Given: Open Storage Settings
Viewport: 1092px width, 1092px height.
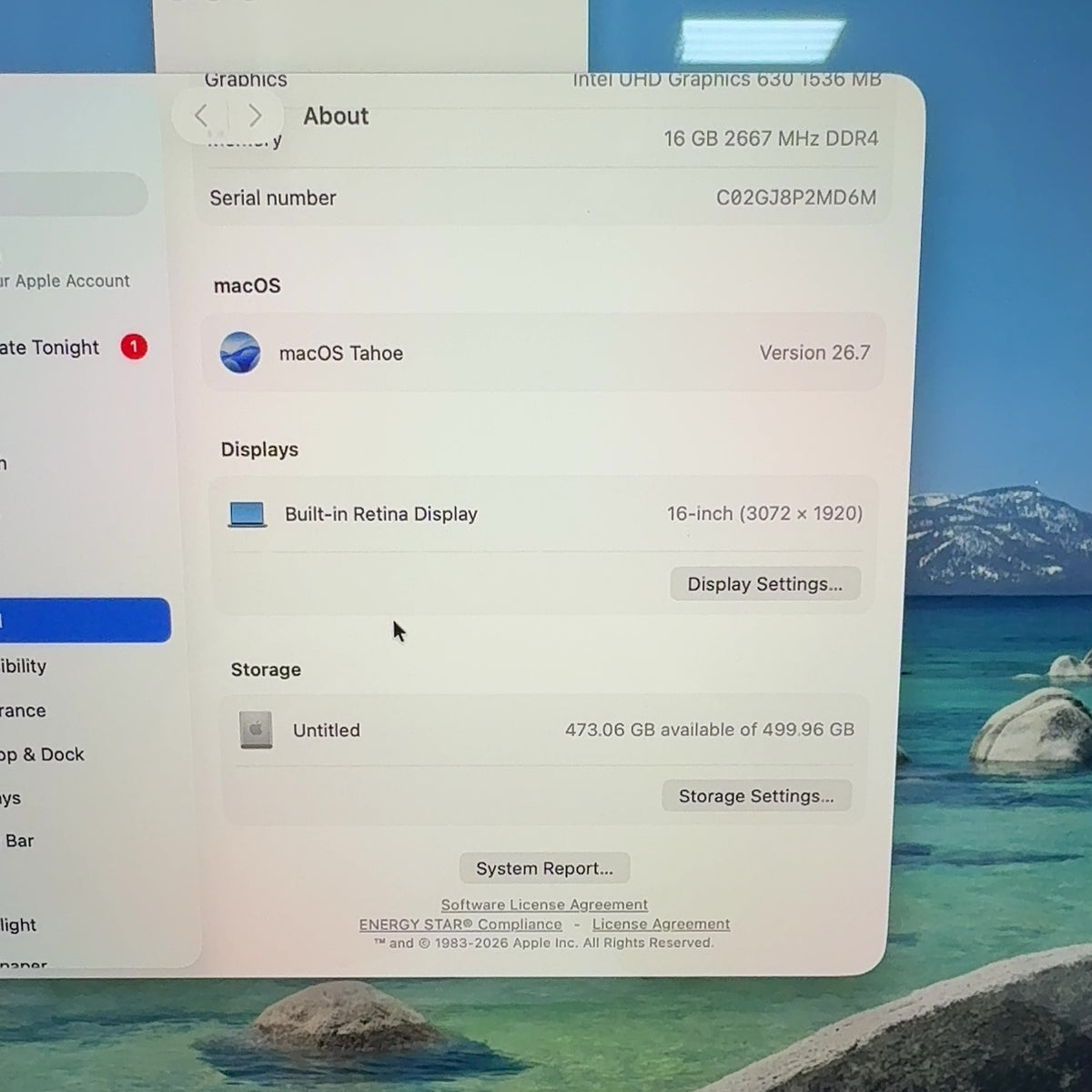Looking at the screenshot, I should (x=756, y=796).
